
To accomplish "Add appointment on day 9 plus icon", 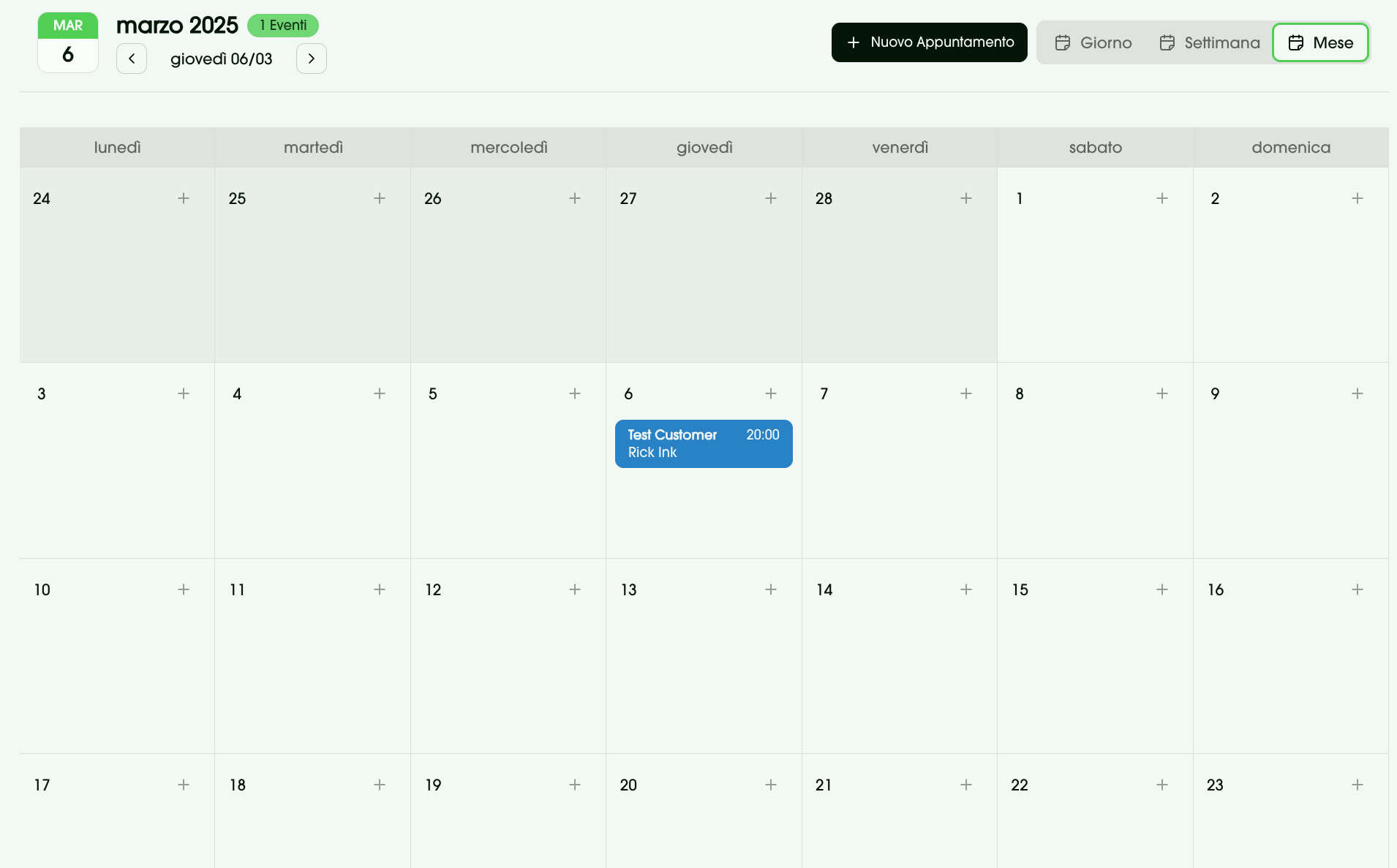I will (x=1358, y=393).
